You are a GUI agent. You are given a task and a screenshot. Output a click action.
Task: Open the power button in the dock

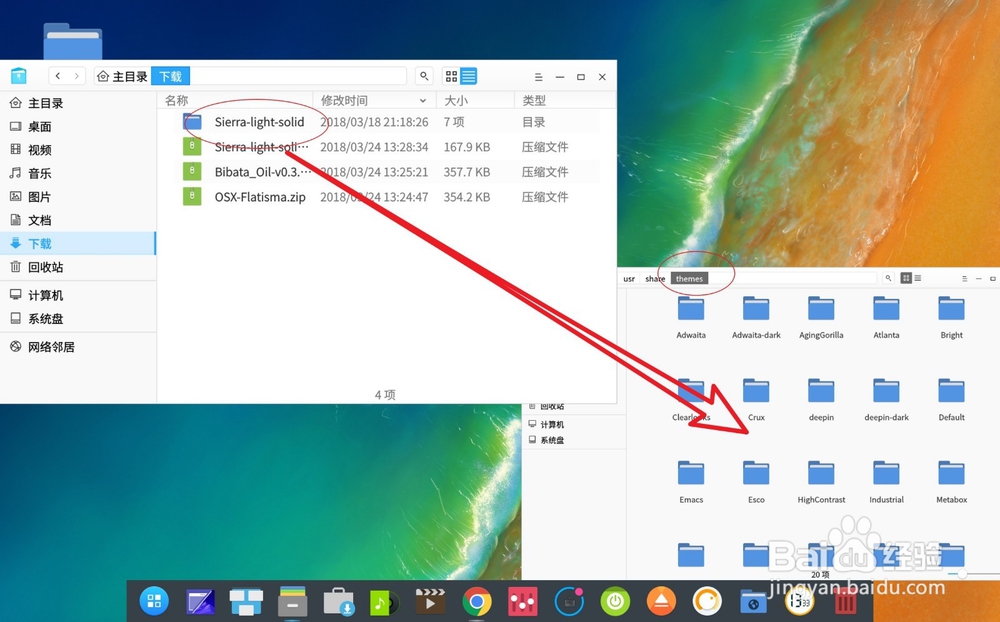point(615,601)
